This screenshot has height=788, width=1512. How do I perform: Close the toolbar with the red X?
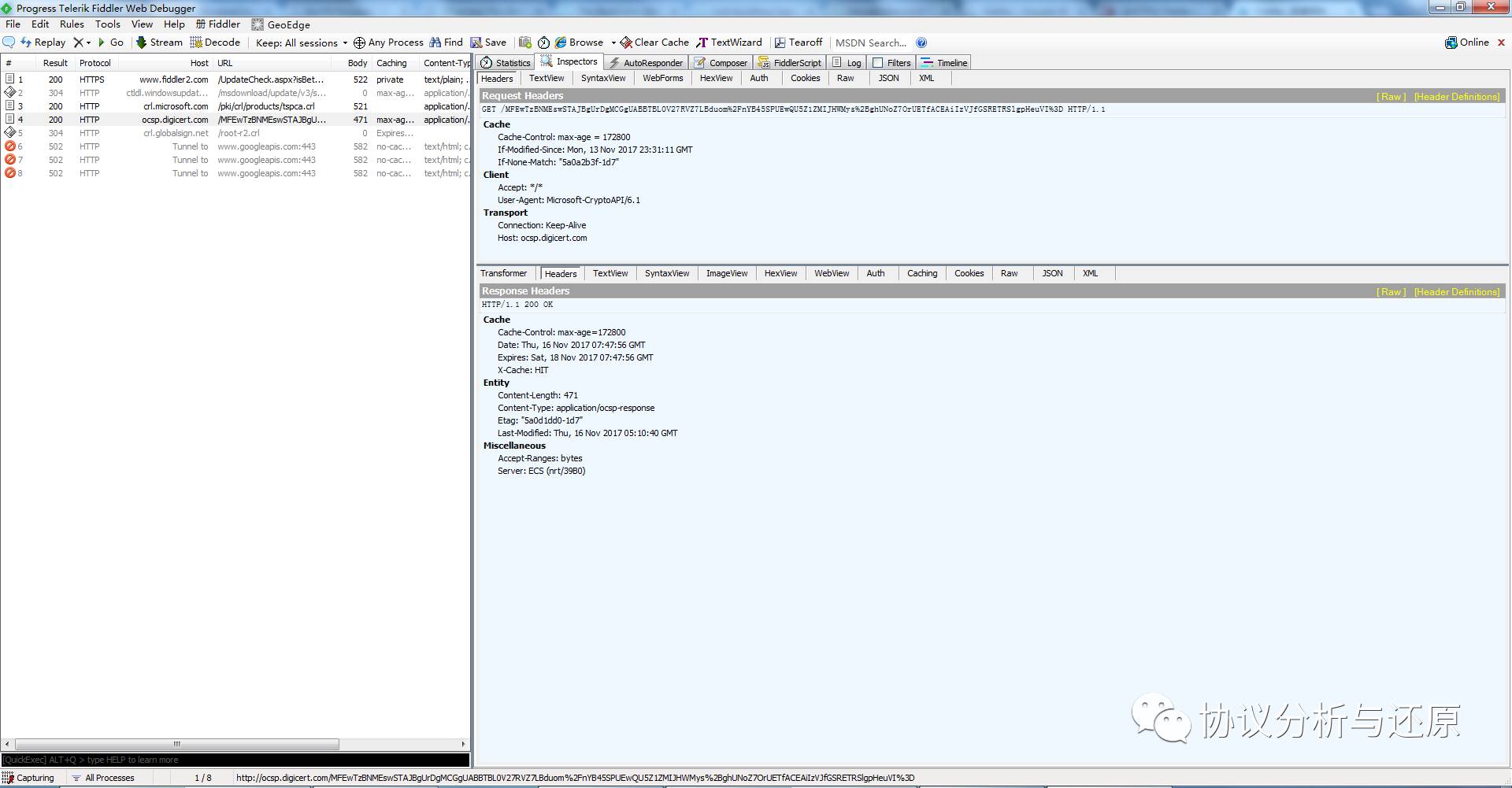click(x=1502, y=43)
